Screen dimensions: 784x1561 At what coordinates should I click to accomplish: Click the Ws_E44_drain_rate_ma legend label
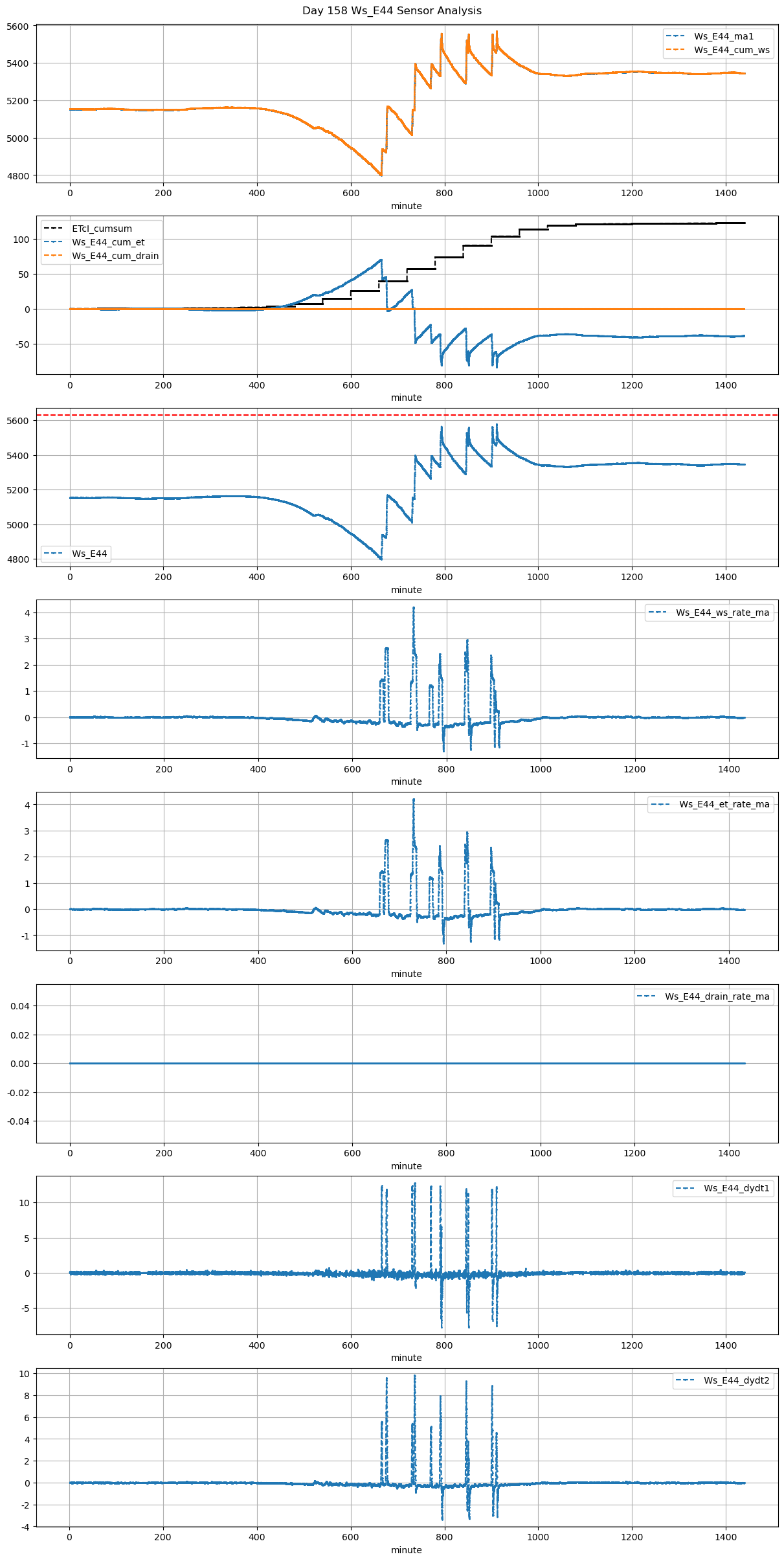pos(717,996)
